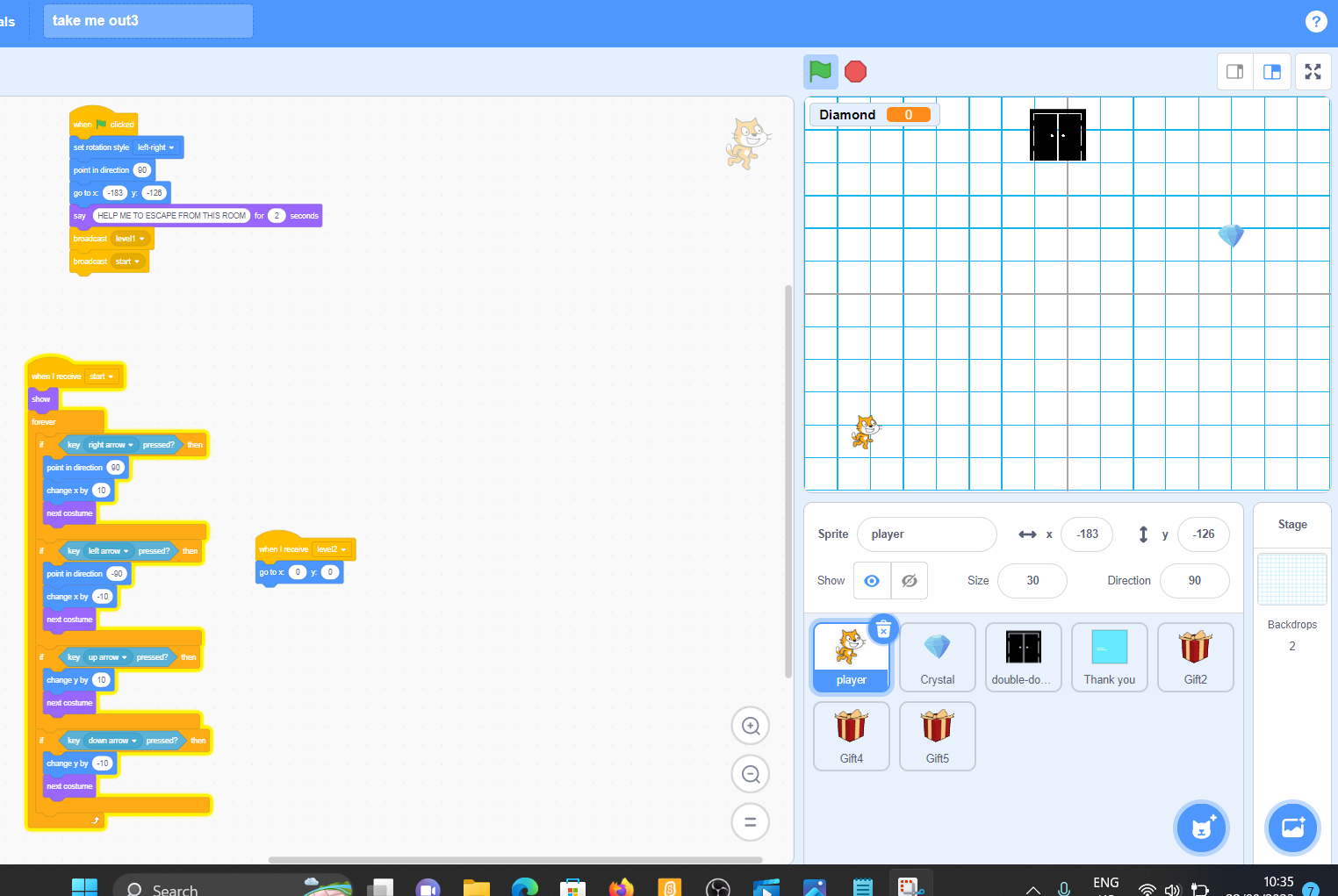Click the help question mark button
This screenshot has width=1338, height=896.
click(1316, 20)
